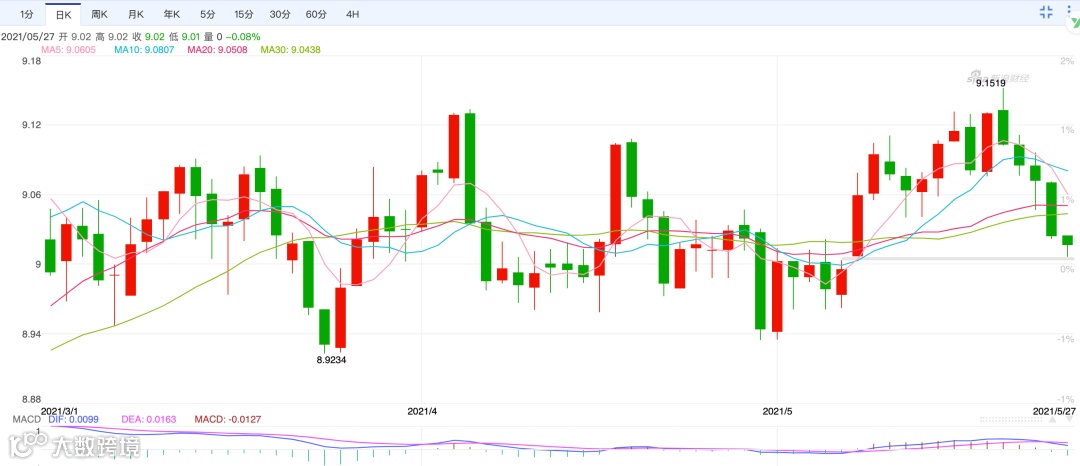This screenshot has width=1080, height=466.
Task: Click the 2021/3/1 date axis label
Action: click(x=60, y=411)
